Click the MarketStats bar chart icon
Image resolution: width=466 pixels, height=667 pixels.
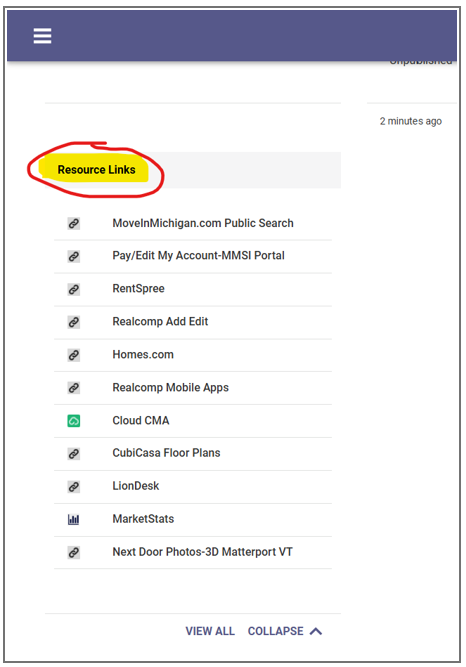[74, 519]
